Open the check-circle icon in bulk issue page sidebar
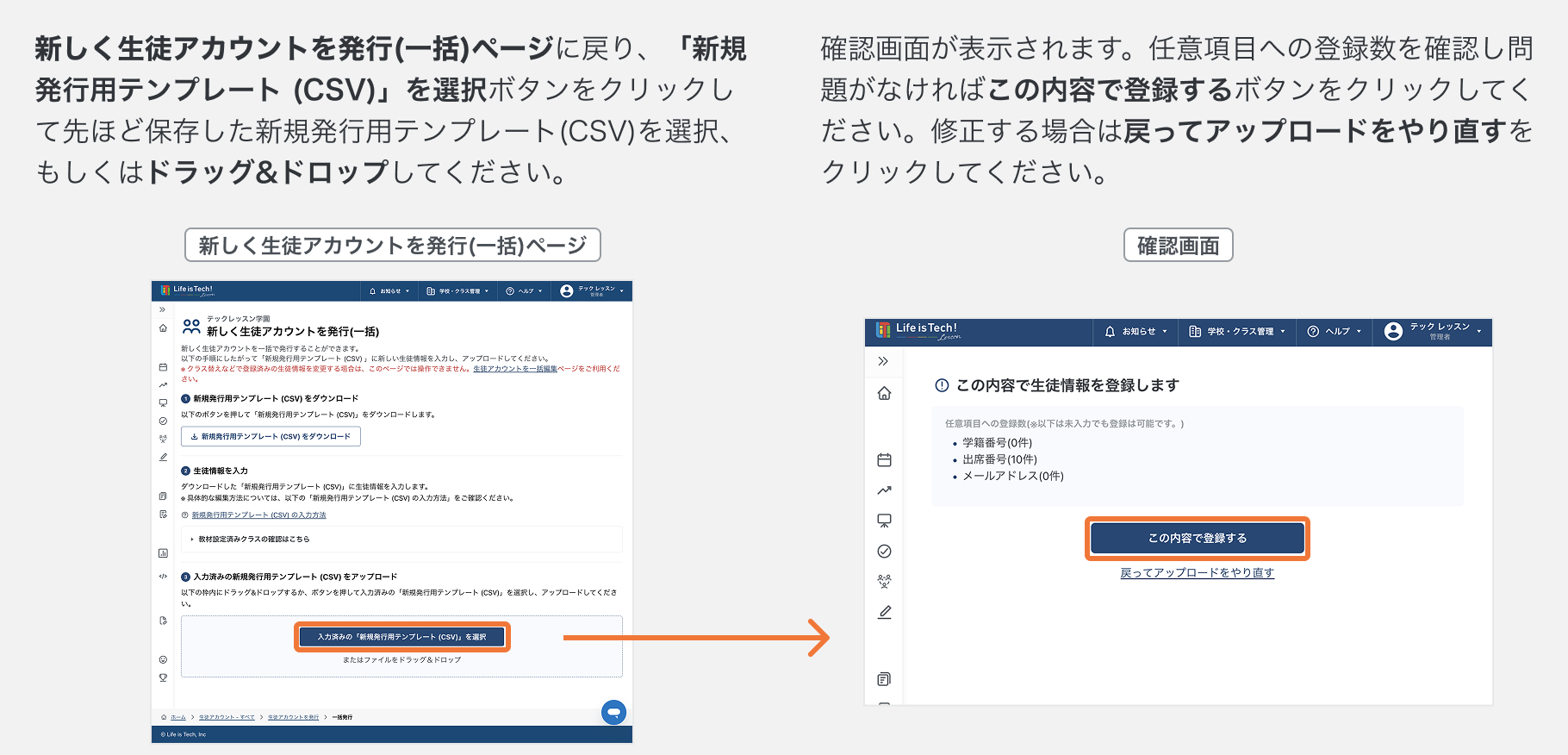 coord(163,421)
